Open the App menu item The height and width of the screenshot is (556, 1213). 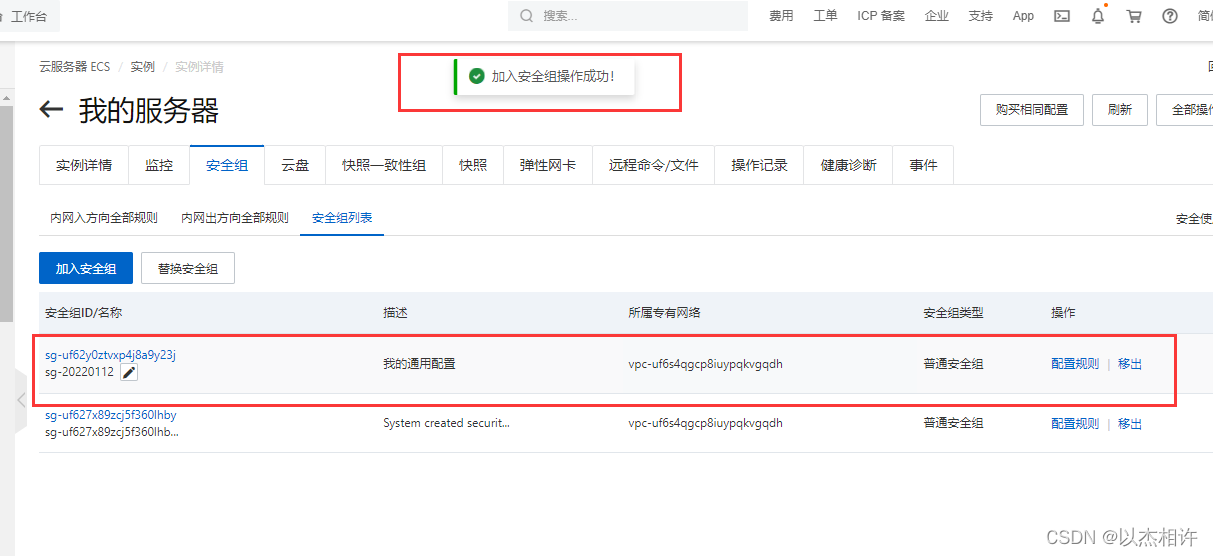click(x=1023, y=16)
